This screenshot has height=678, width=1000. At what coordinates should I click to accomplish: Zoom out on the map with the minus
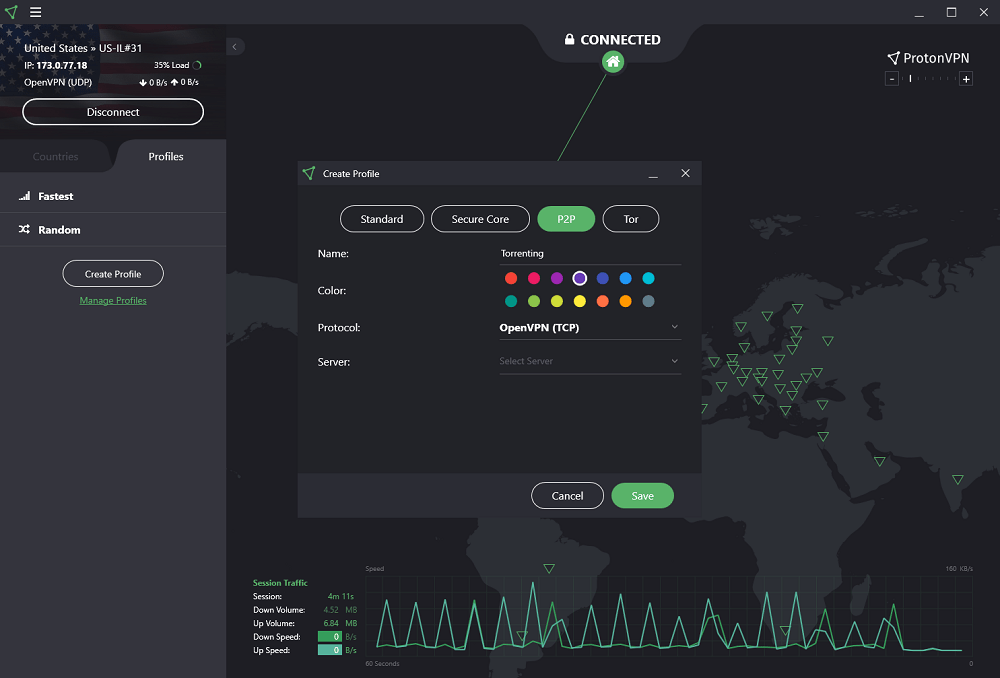892,78
